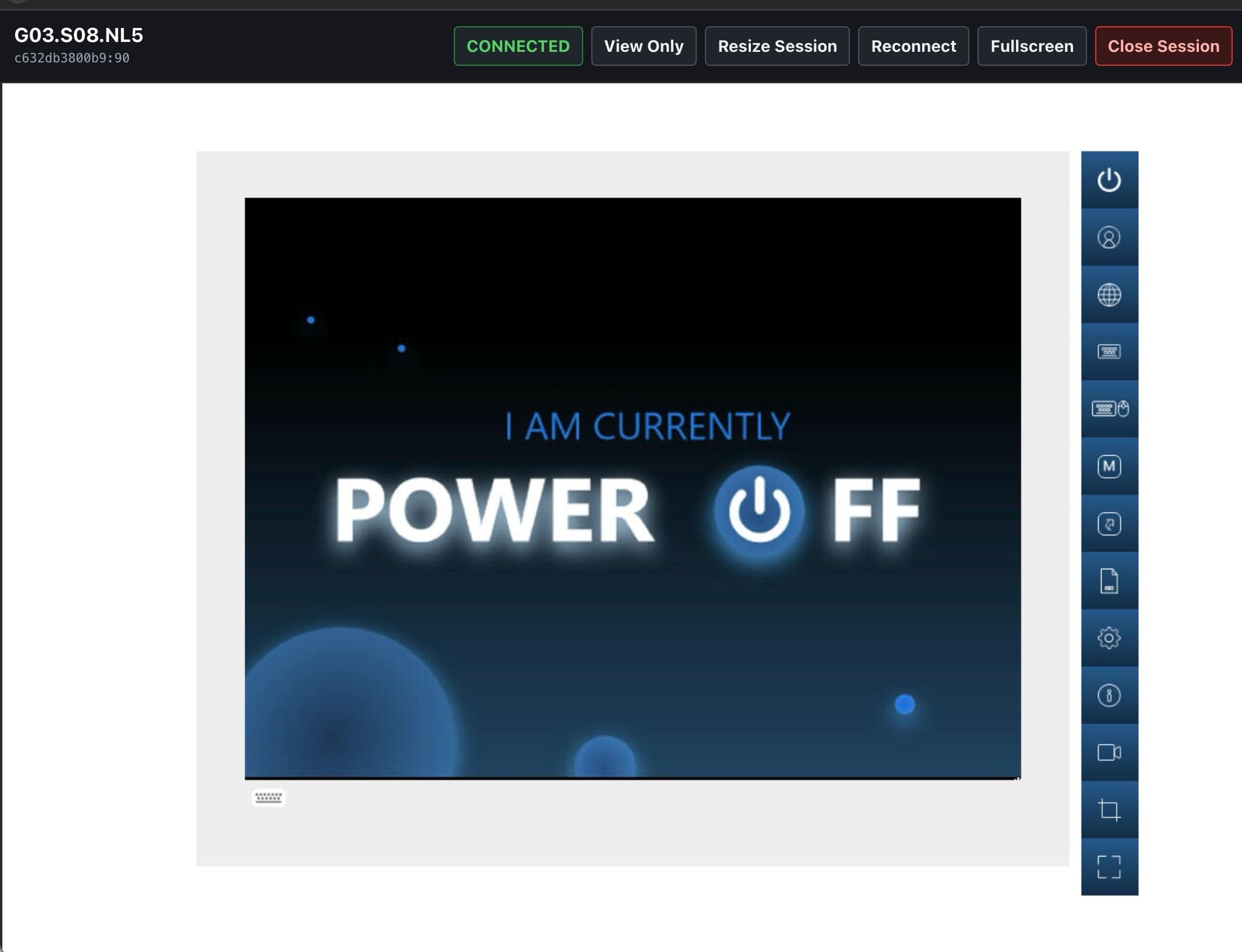The height and width of the screenshot is (952, 1242).
Task: Click the full screen brackets icon
Action: [x=1109, y=867]
